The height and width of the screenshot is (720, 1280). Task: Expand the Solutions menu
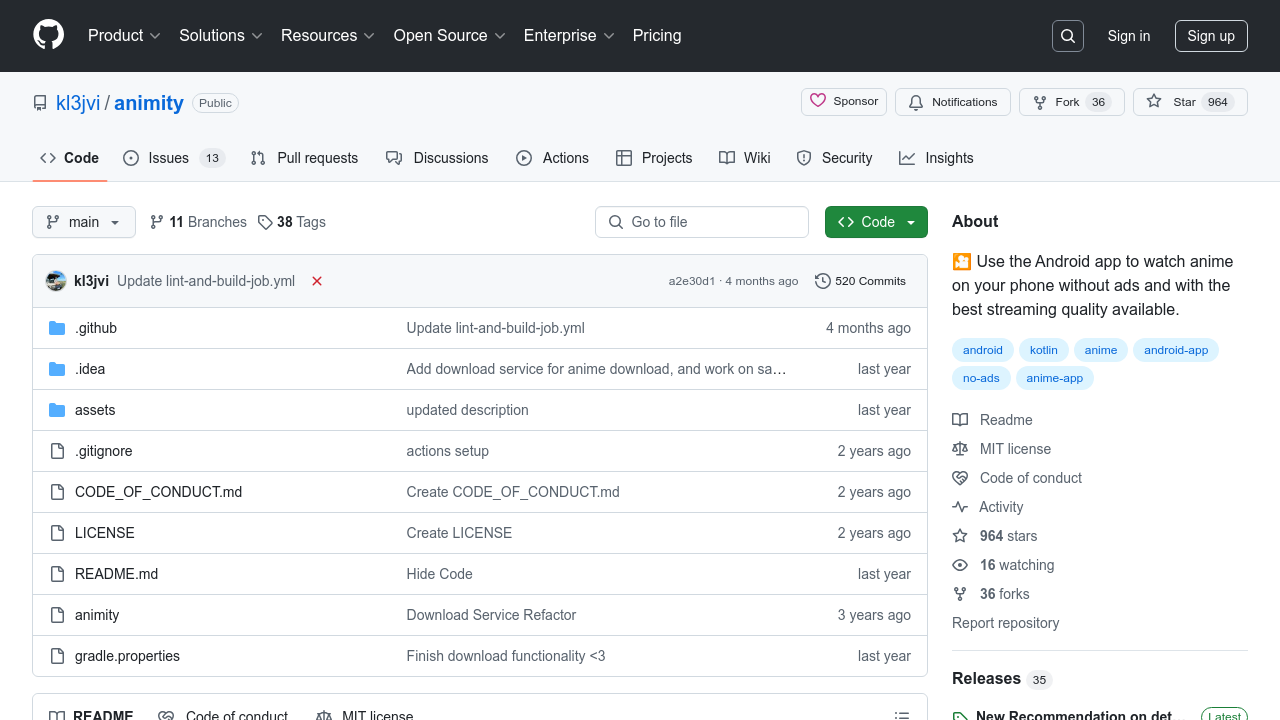tap(221, 35)
